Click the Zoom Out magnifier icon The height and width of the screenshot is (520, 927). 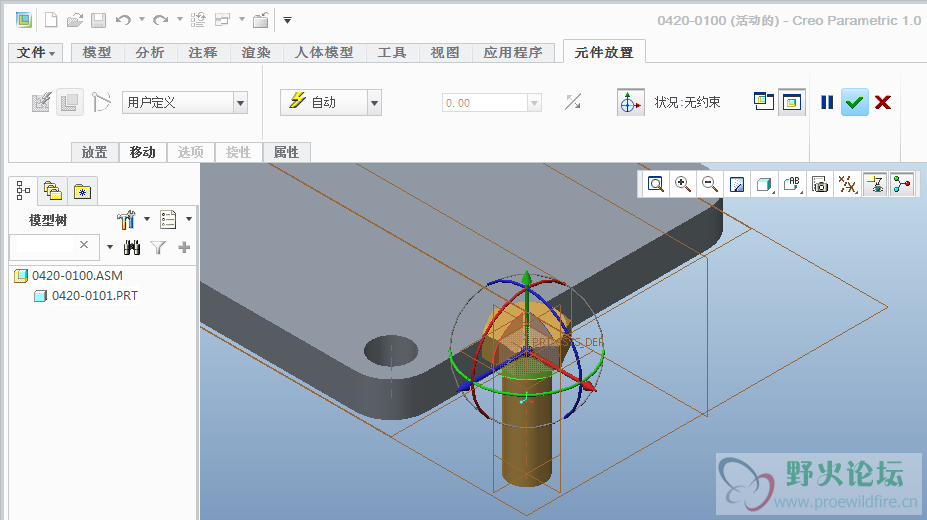point(710,184)
